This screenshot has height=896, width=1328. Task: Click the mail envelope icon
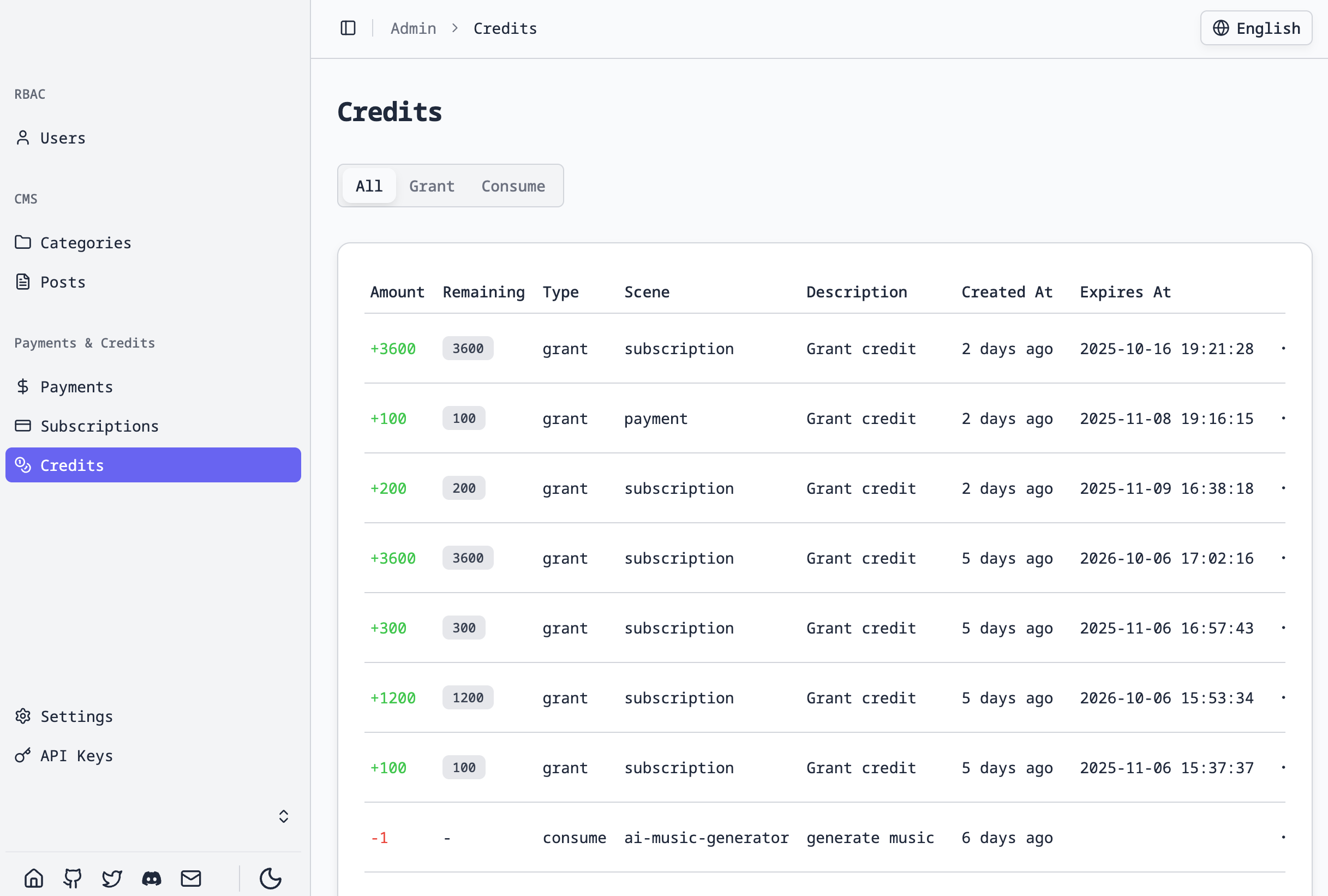pyautogui.click(x=191, y=877)
